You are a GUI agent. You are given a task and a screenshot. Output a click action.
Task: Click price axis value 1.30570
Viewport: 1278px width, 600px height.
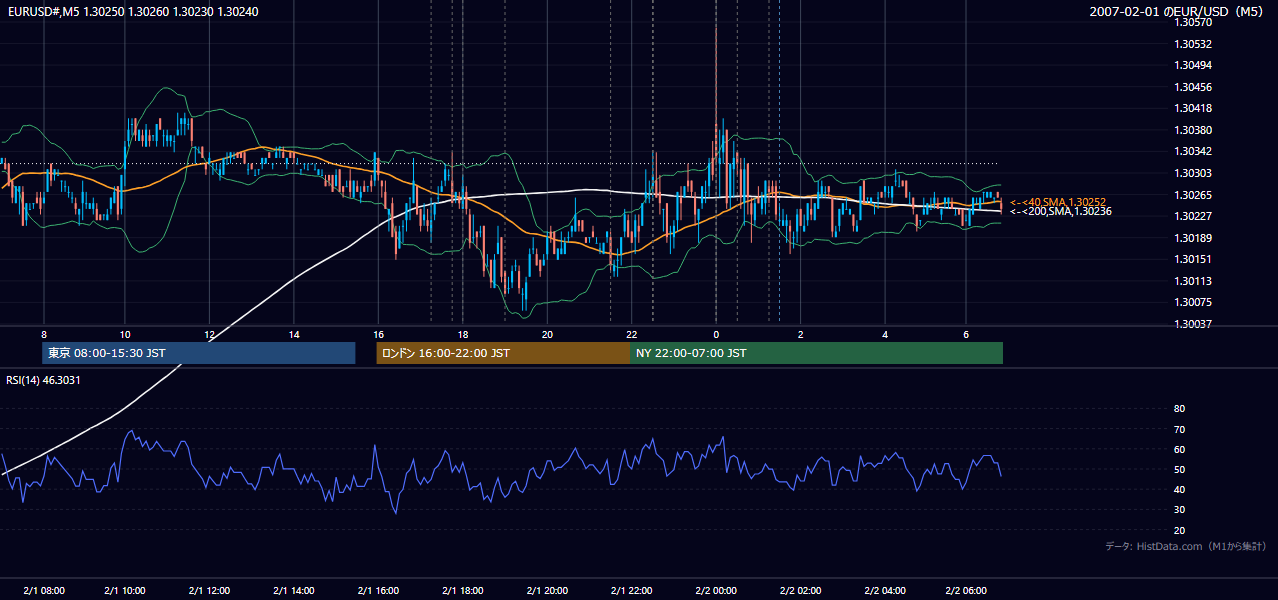coord(1193,23)
